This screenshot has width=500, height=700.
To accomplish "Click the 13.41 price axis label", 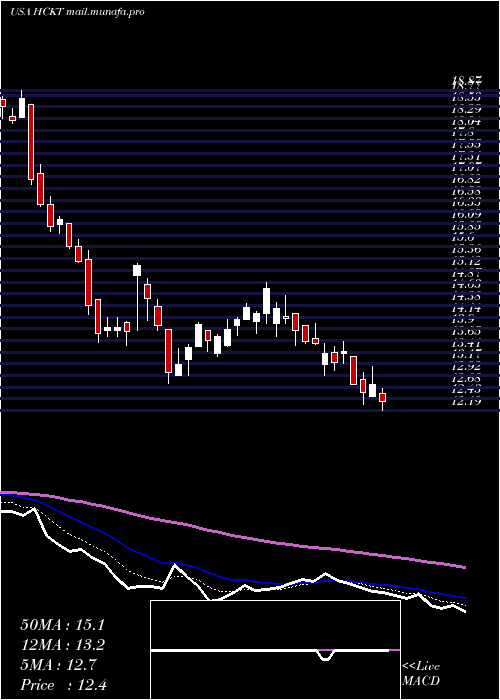I will [x=467, y=344].
